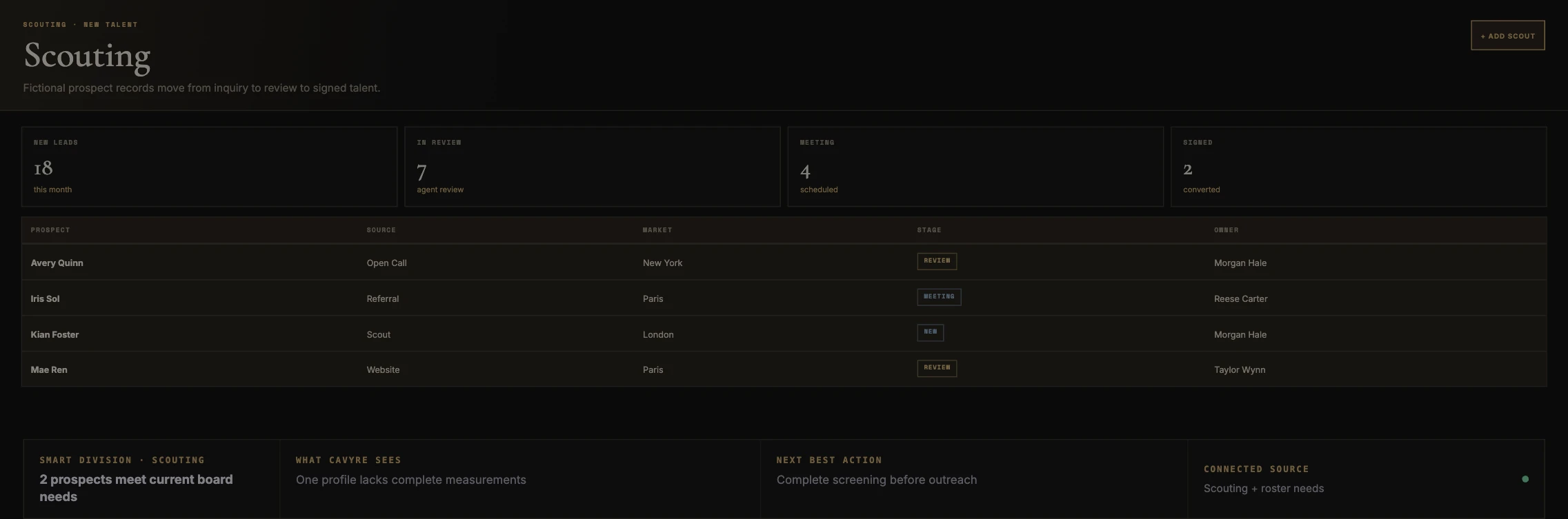Sort by the Prospect column header
Image resolution: width=1568 pixels, height=519 pixels.
pos(50,230)
